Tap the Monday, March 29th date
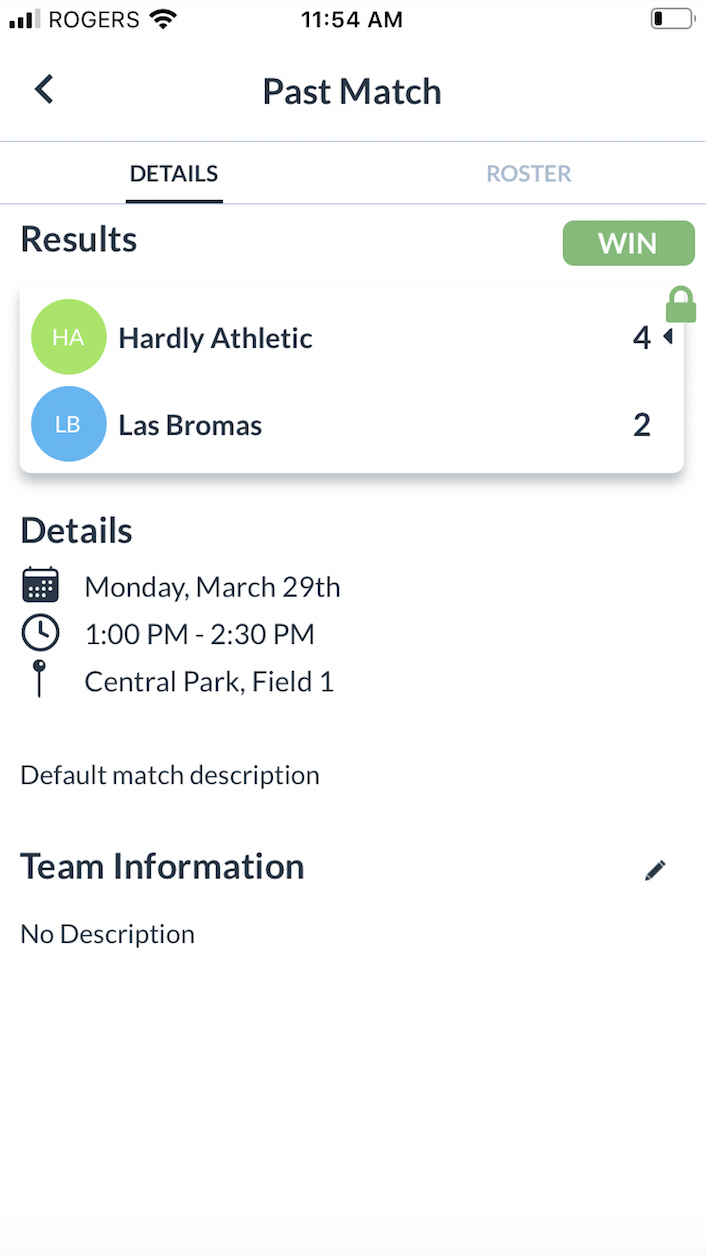Screen dimensions: 706x1256 click(212, 587)
